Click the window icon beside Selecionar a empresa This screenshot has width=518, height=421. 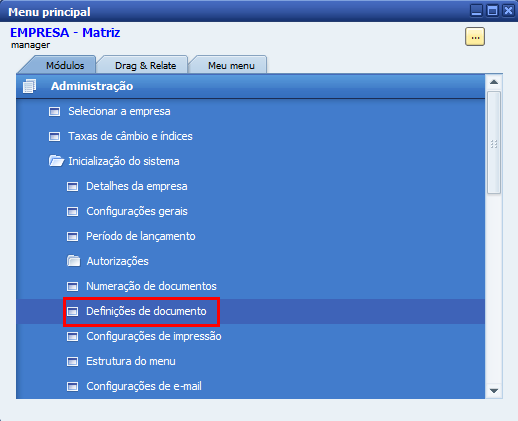(x=55, y=111)
